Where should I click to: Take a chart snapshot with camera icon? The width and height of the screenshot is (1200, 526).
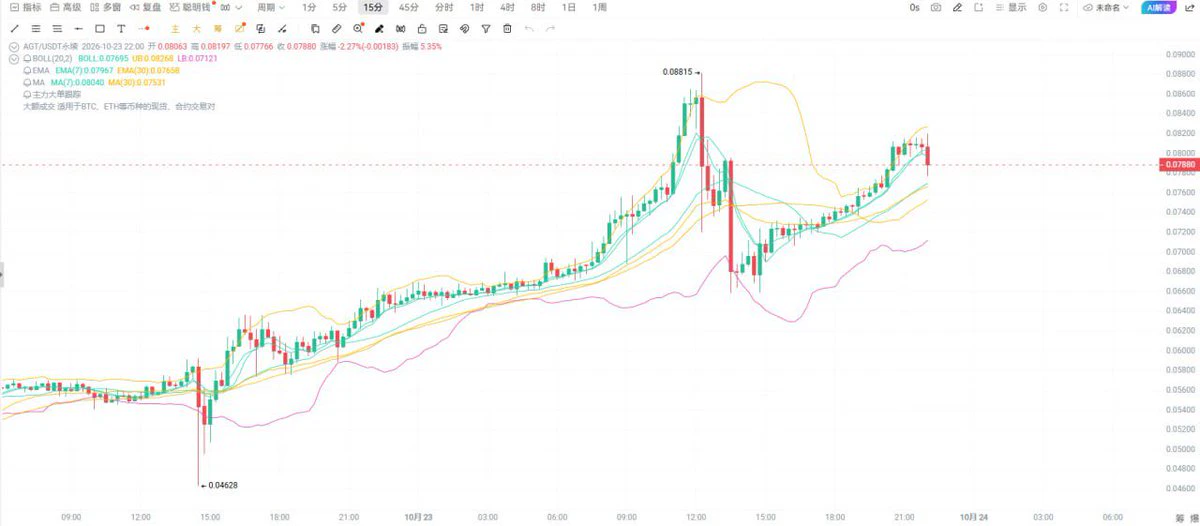(x=936, y=7)
